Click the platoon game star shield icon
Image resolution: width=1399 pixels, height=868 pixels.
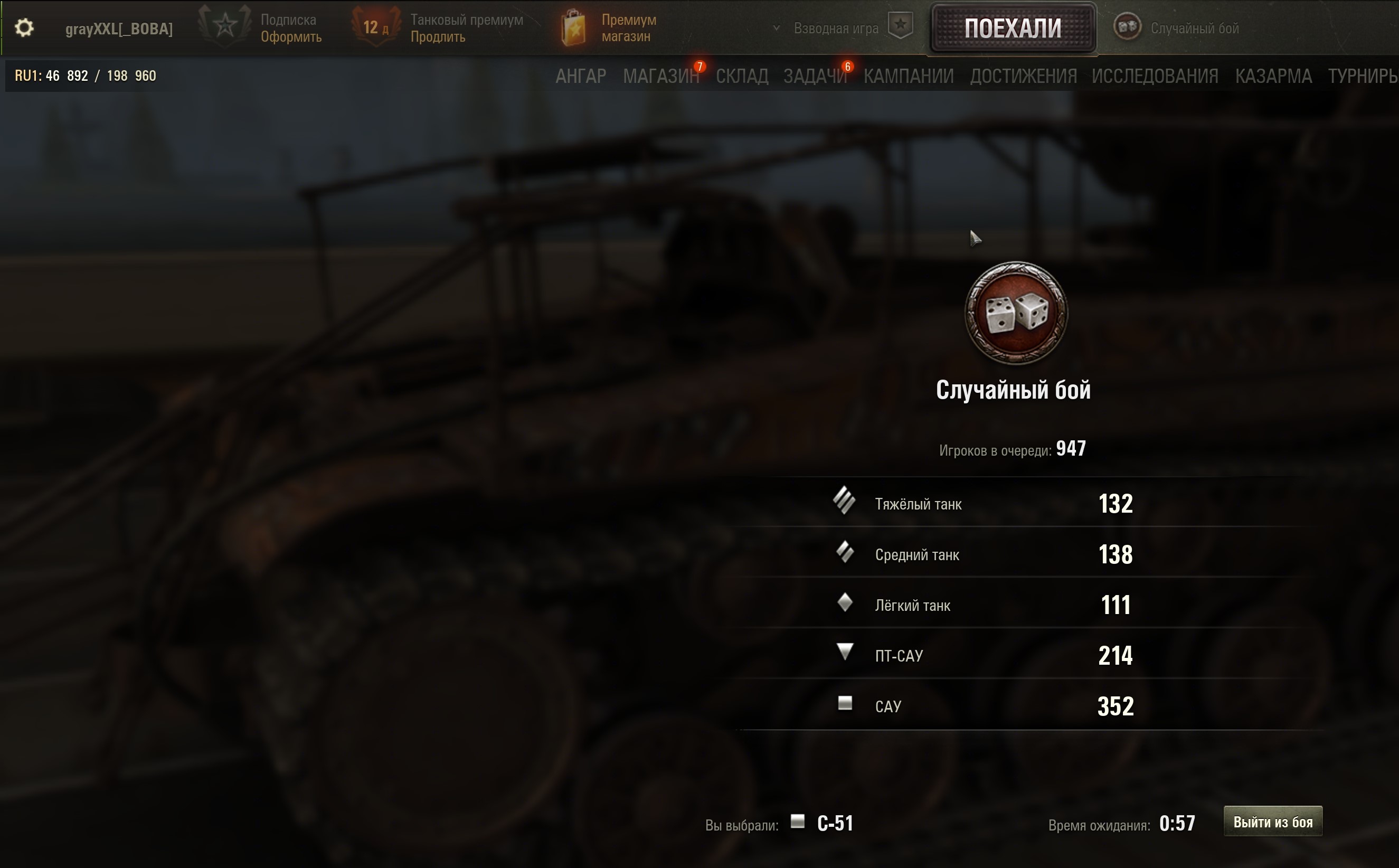pyautogui.click(x=900, y=26)
